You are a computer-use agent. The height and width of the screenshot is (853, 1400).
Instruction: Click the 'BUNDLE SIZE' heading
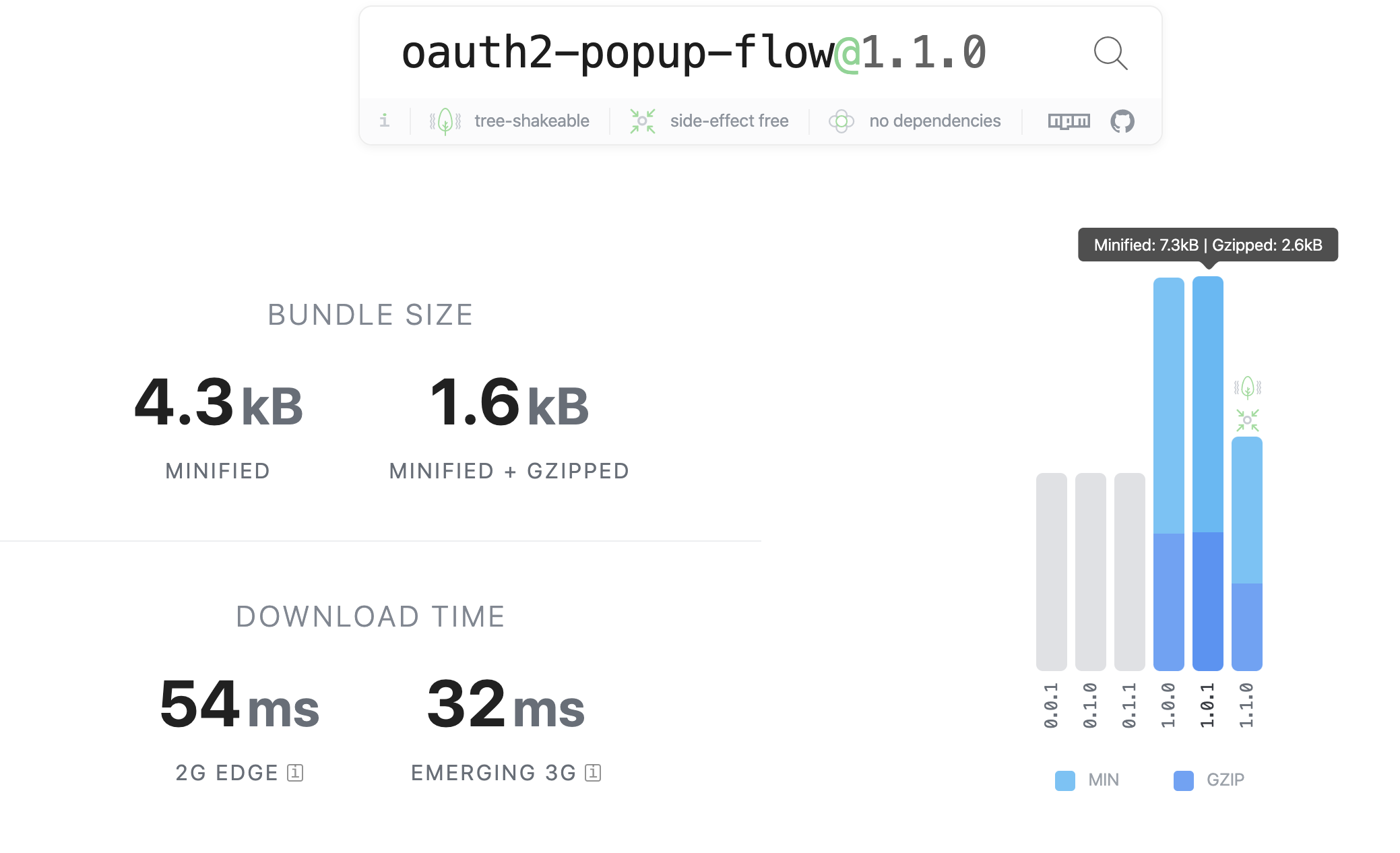[371, 315]
